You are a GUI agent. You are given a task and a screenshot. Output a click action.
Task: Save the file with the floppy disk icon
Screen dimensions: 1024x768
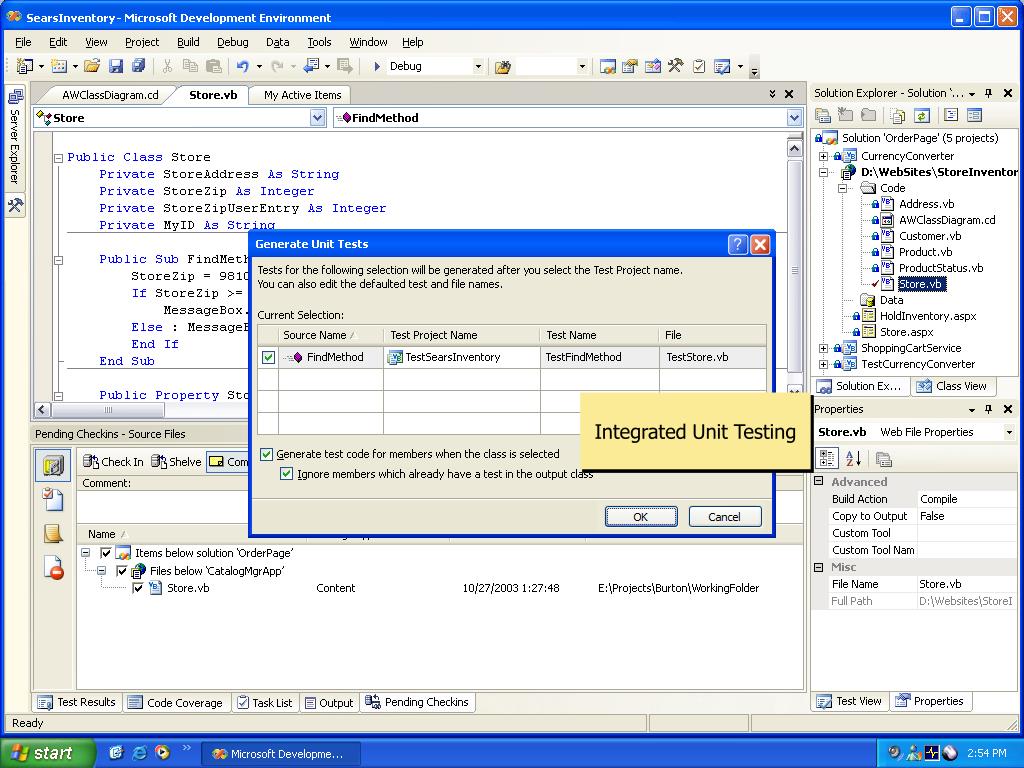tap(116, 66)
